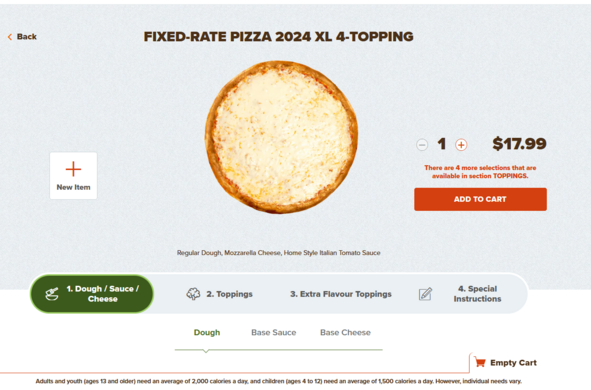Click the ADD TO CART button
The width and height of the screenshot is (591, 390).
click(x=480, y=199)
